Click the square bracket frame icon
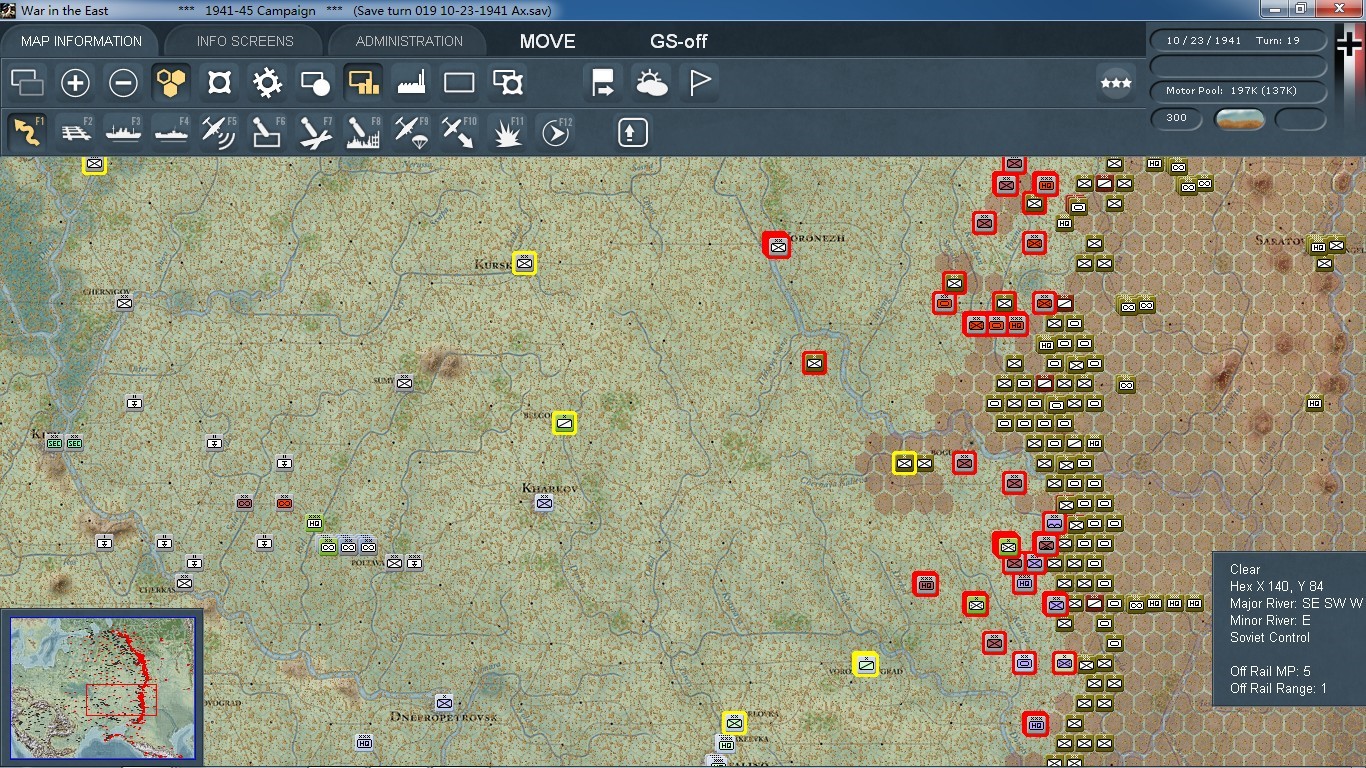This screenshot has height=768, width=1366. pos(219,83)
